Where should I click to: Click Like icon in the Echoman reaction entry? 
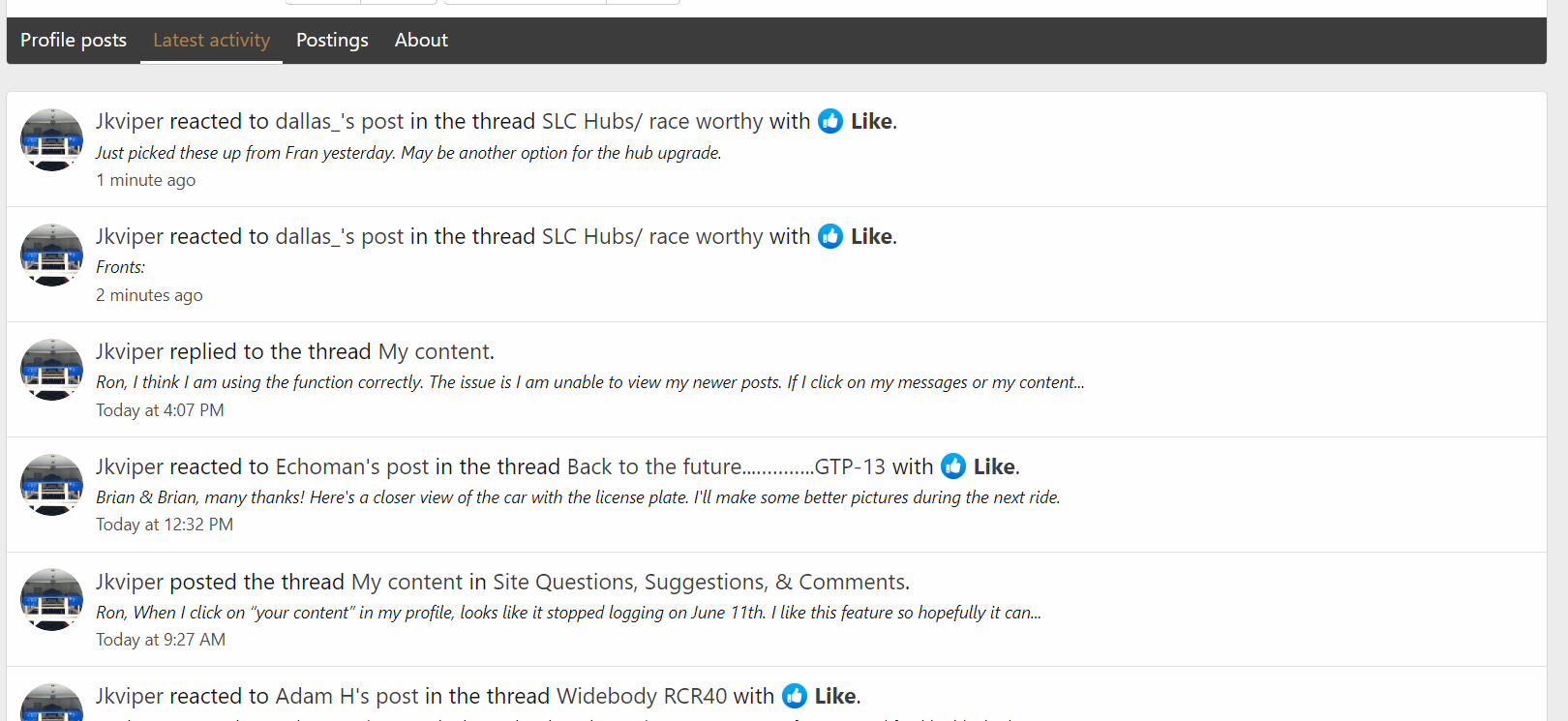click(x=953, y=466)
